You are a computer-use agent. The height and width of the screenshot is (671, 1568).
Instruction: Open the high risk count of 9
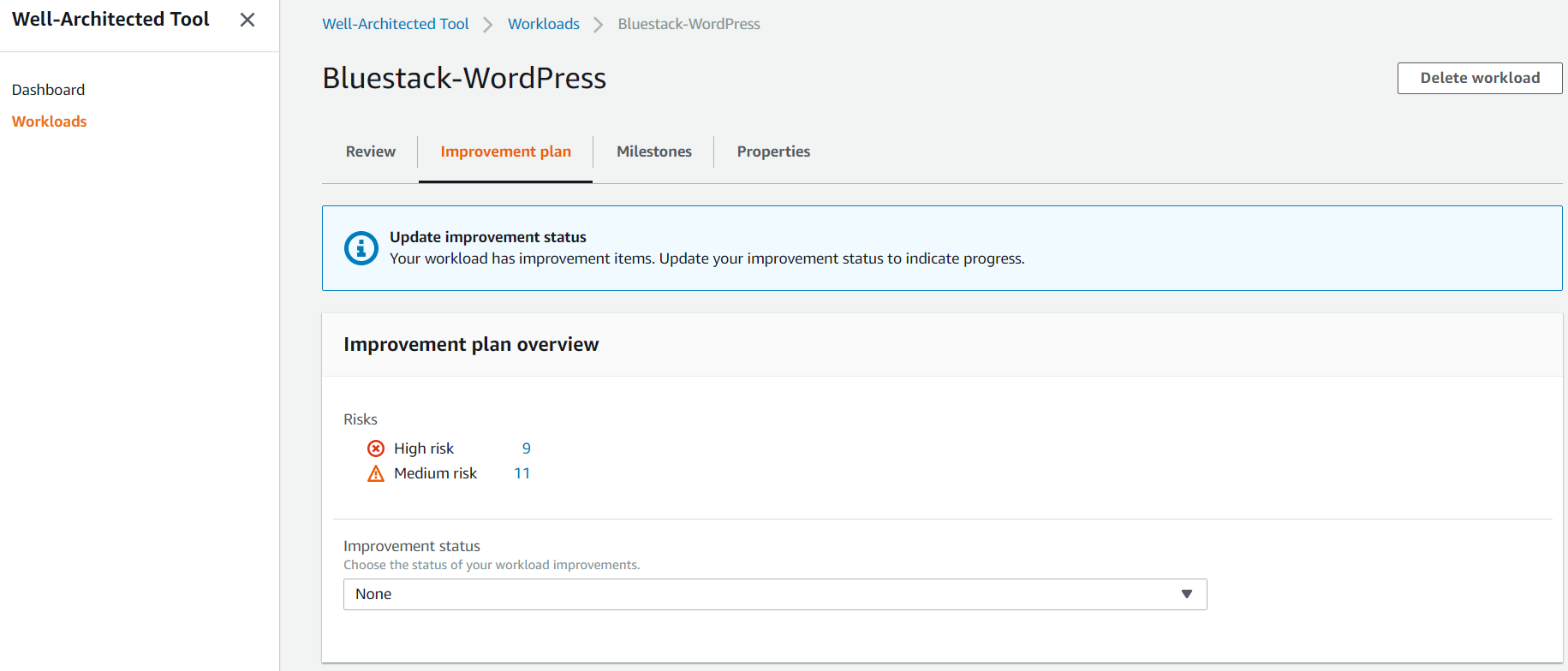coord(527,448)
